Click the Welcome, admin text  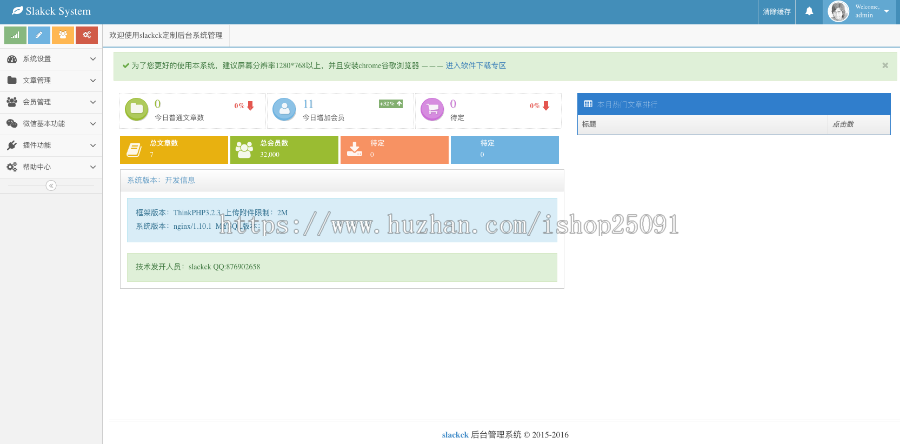tap(867, 11)
